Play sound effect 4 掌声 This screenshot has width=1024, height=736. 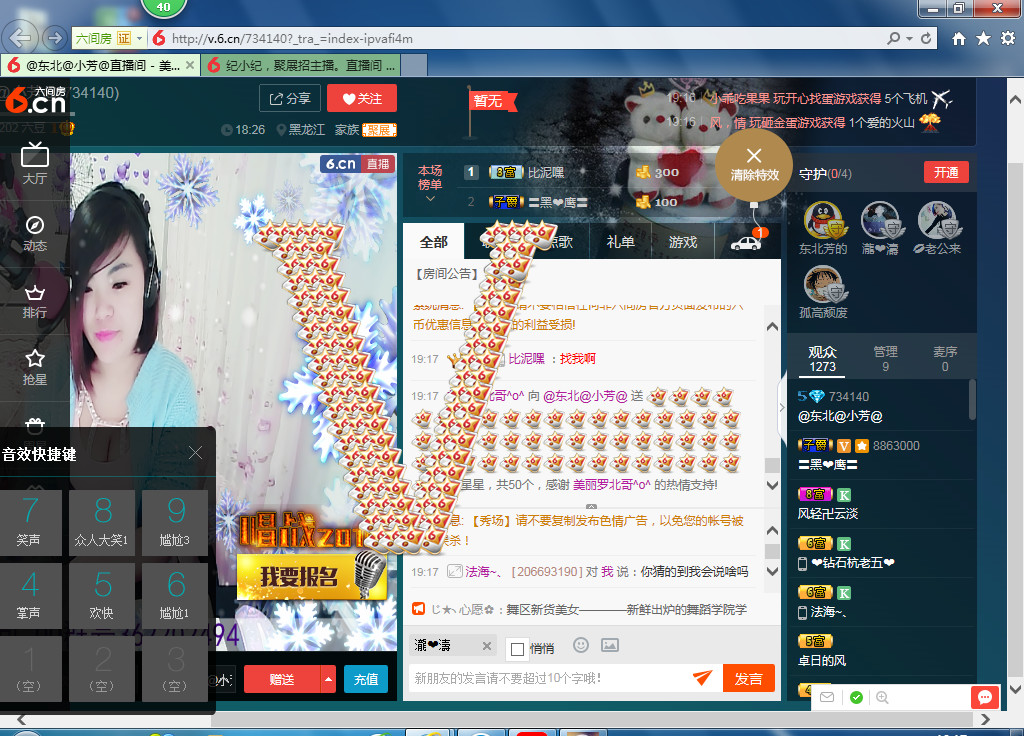30,596
